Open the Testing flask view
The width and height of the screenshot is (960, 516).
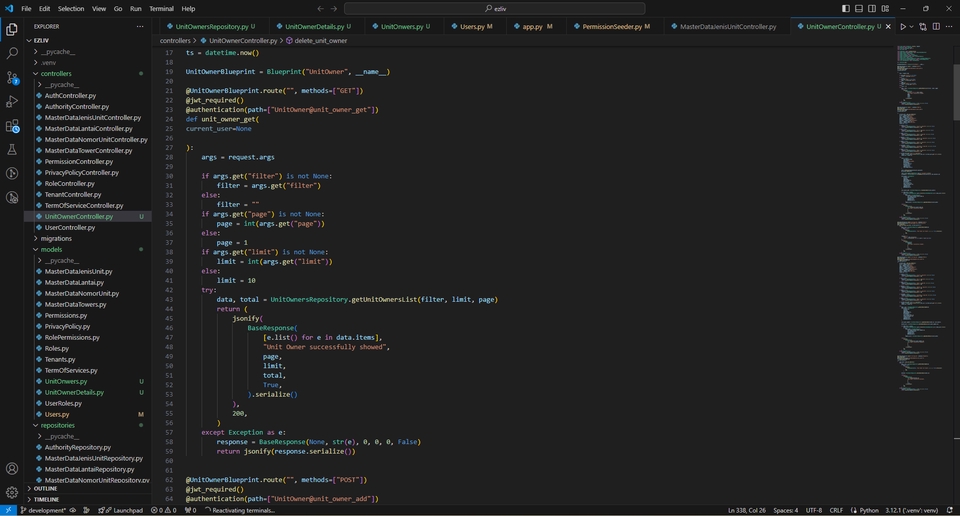pyautogui.click(x=12, y=149)
